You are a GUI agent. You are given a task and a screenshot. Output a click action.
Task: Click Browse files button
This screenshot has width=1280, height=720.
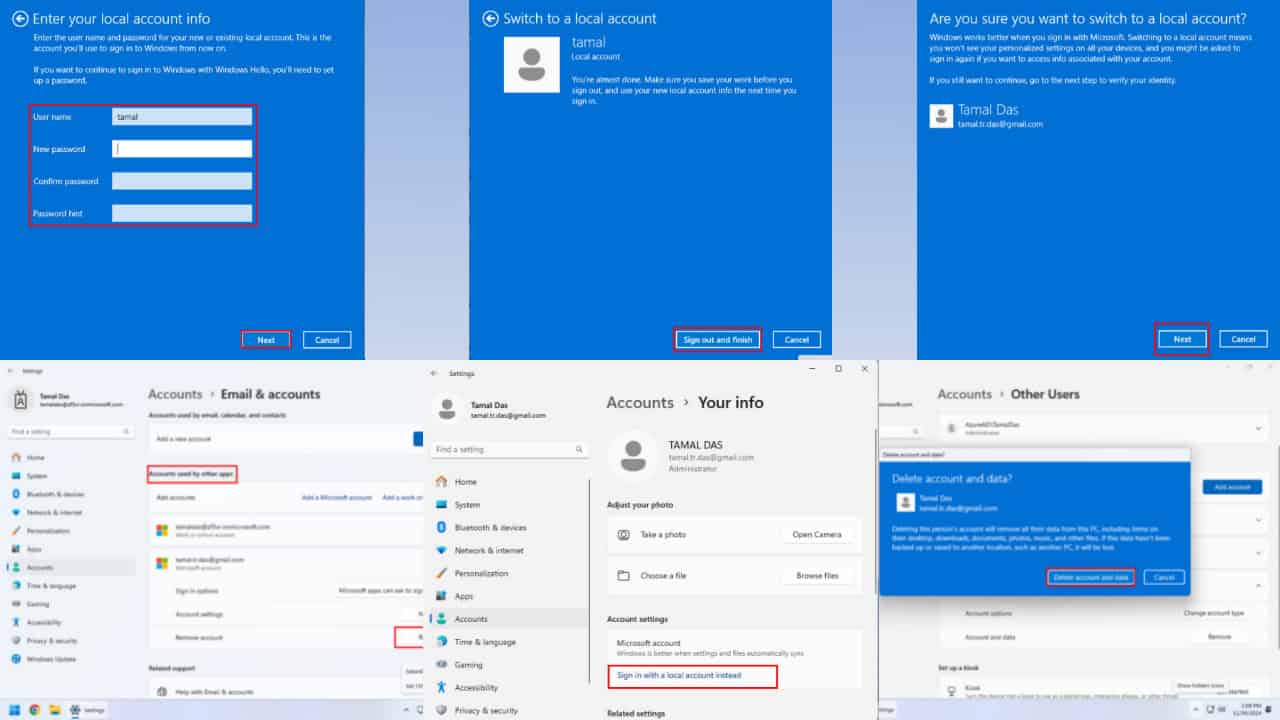tap(817, 576)
